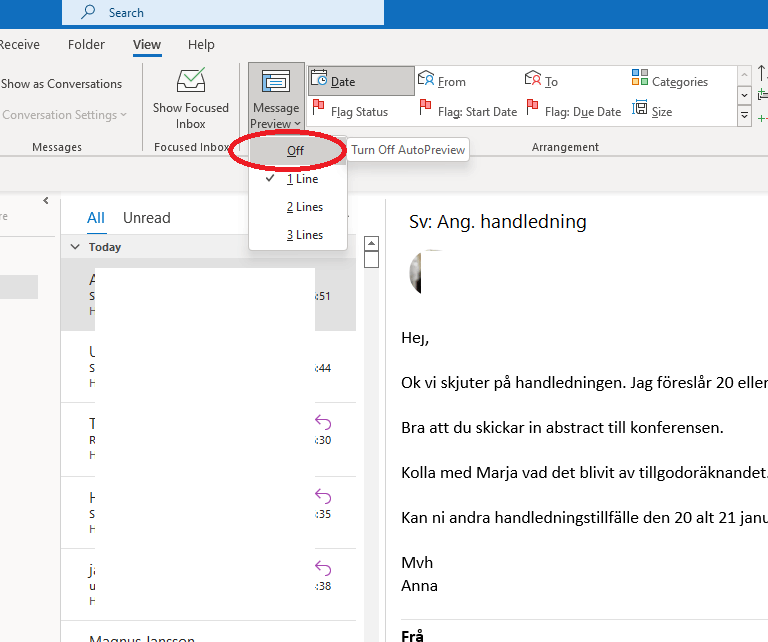Open the message timed :44
768x642 pixels.
pos(208,367)
